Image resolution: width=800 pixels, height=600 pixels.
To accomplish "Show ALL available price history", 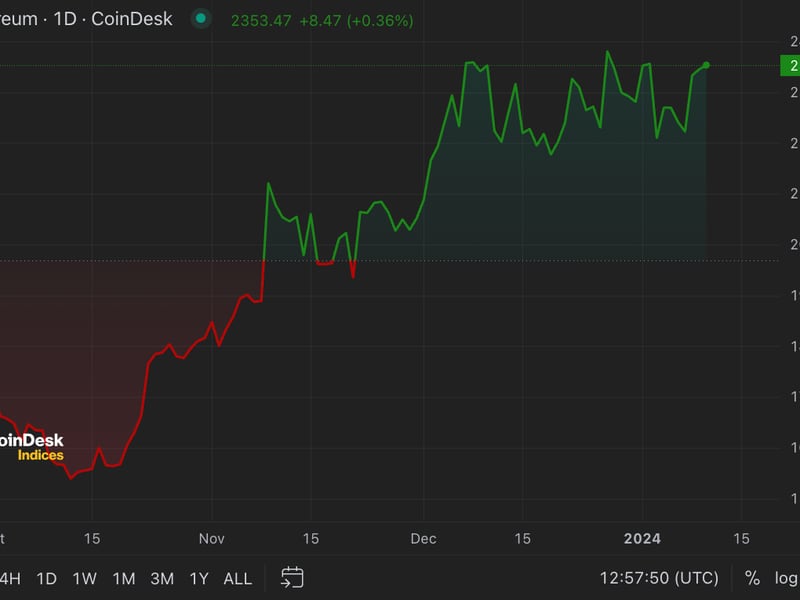I will [238, 578].
